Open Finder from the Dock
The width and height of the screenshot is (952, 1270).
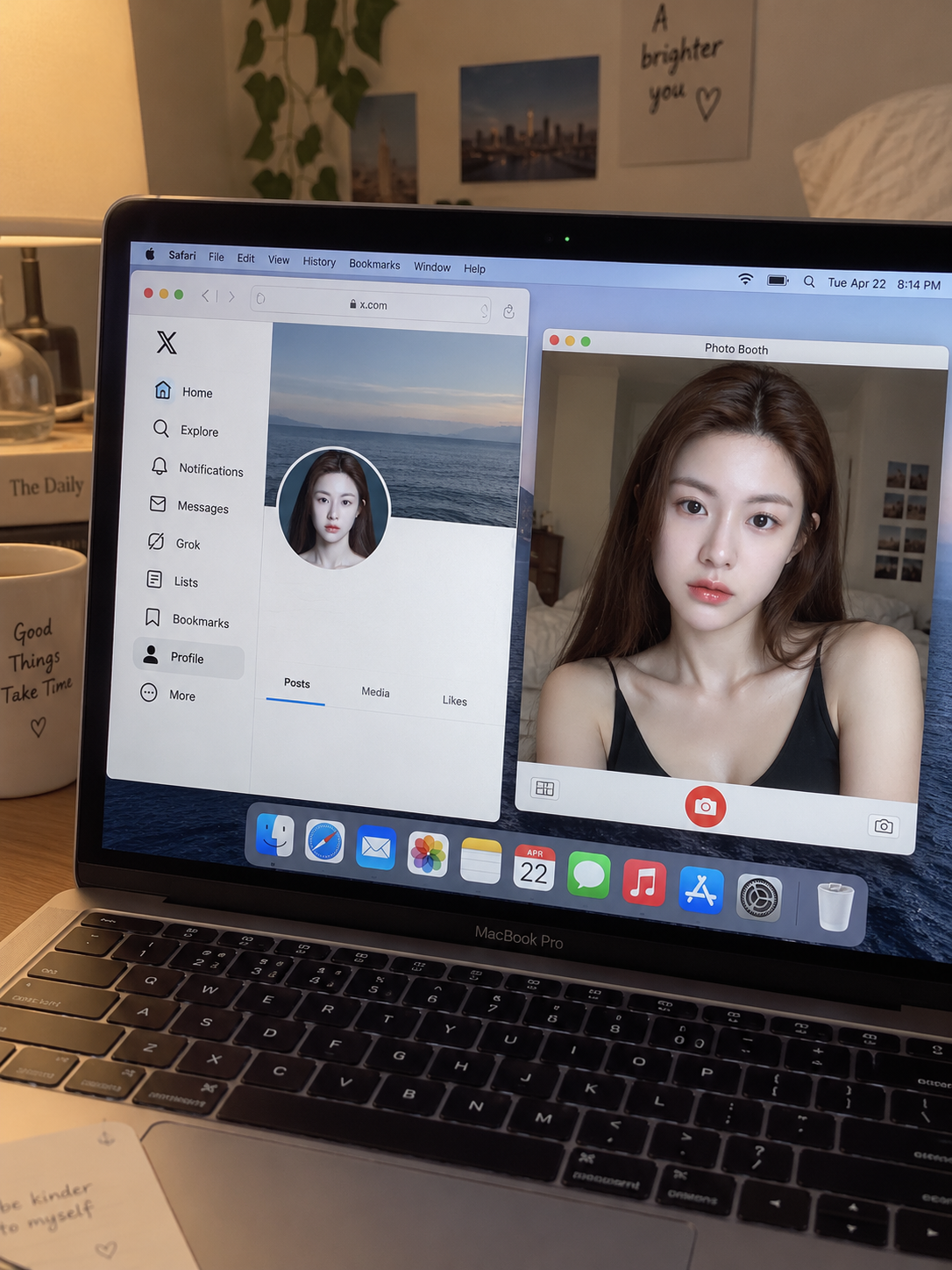tap(274, 835)
